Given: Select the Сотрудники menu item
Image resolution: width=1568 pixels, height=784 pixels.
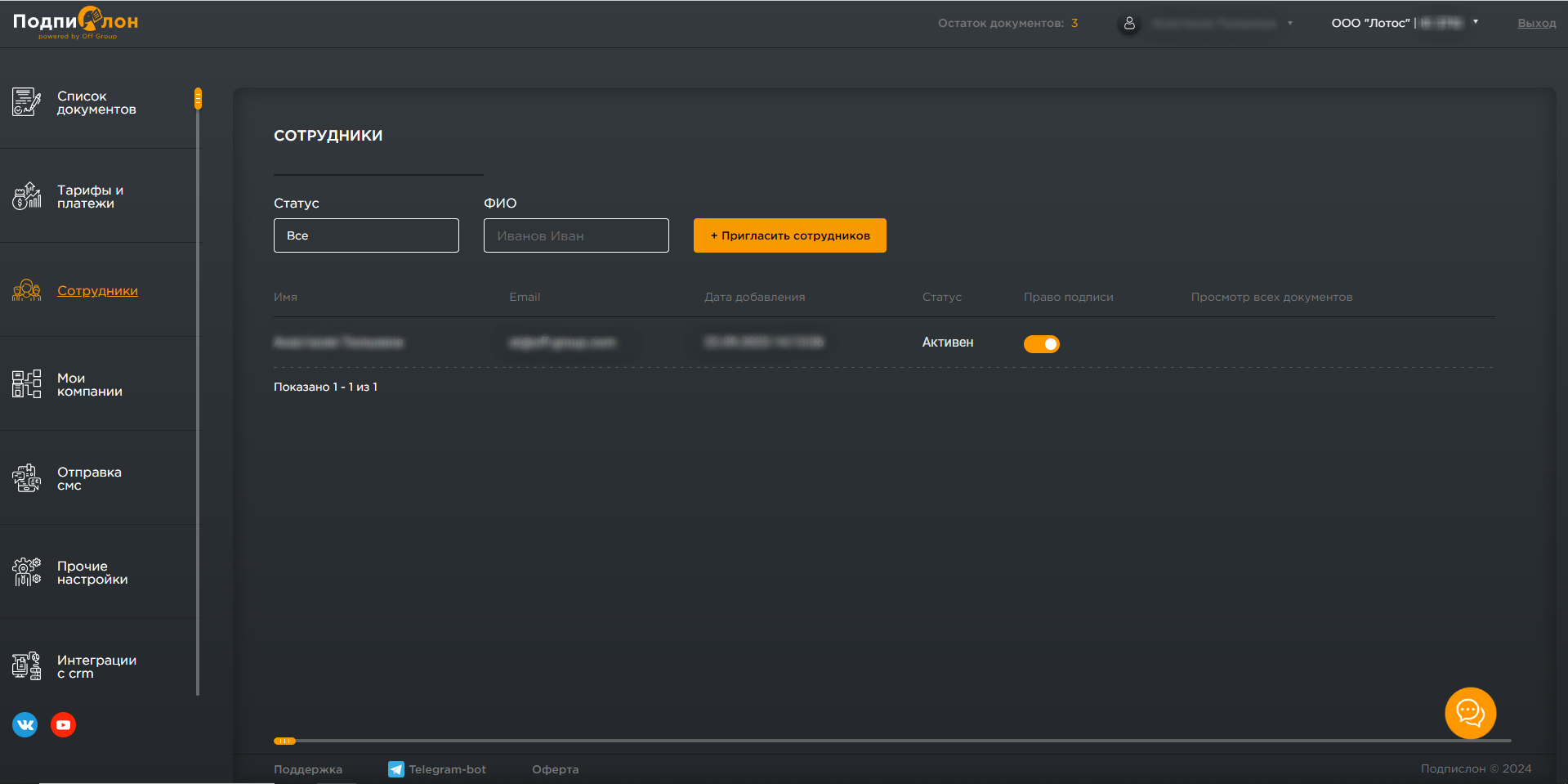Looking at the screenshot, I should pos(97,291).
